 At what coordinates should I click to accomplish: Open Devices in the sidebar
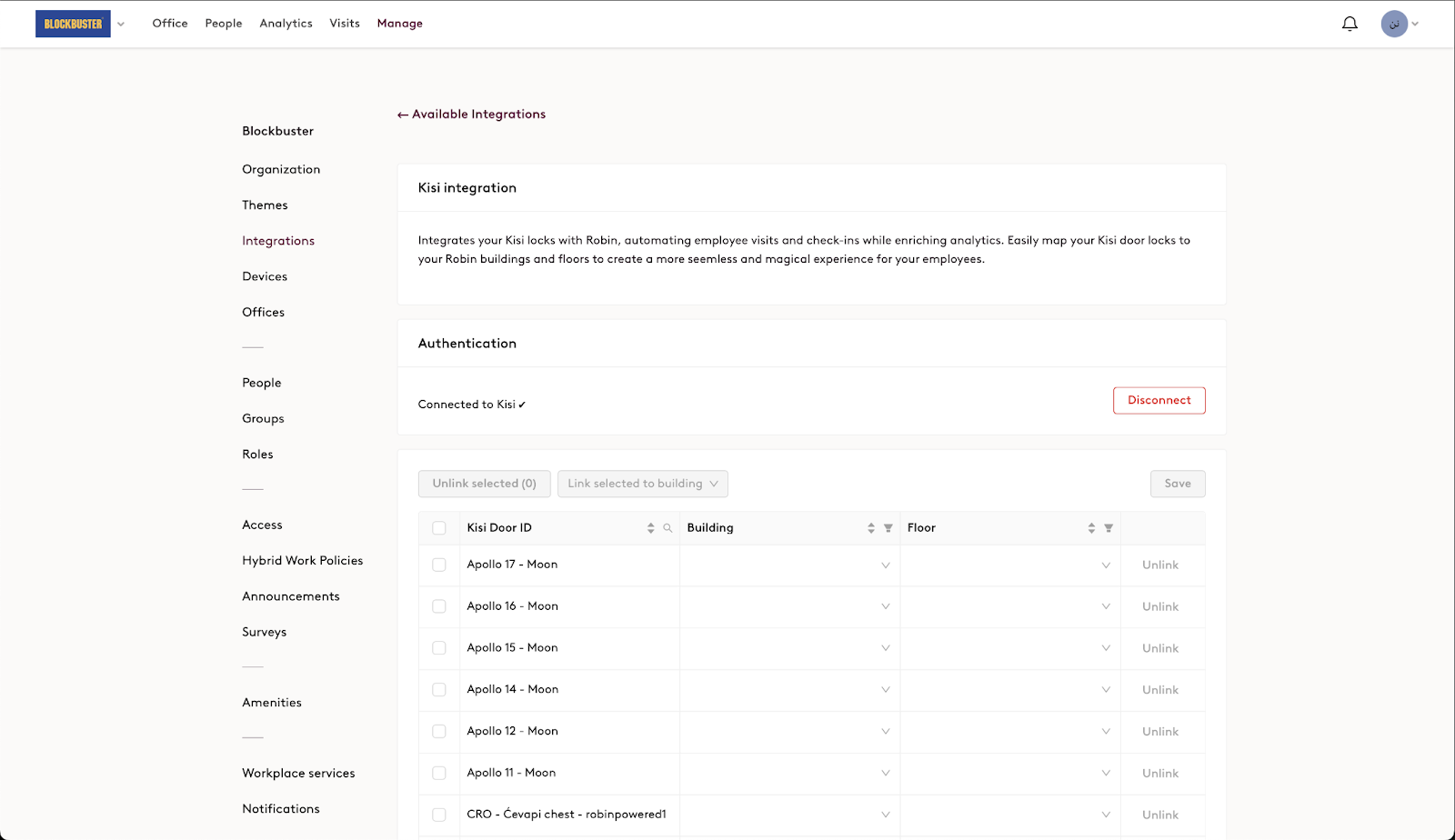click(265, 276)
